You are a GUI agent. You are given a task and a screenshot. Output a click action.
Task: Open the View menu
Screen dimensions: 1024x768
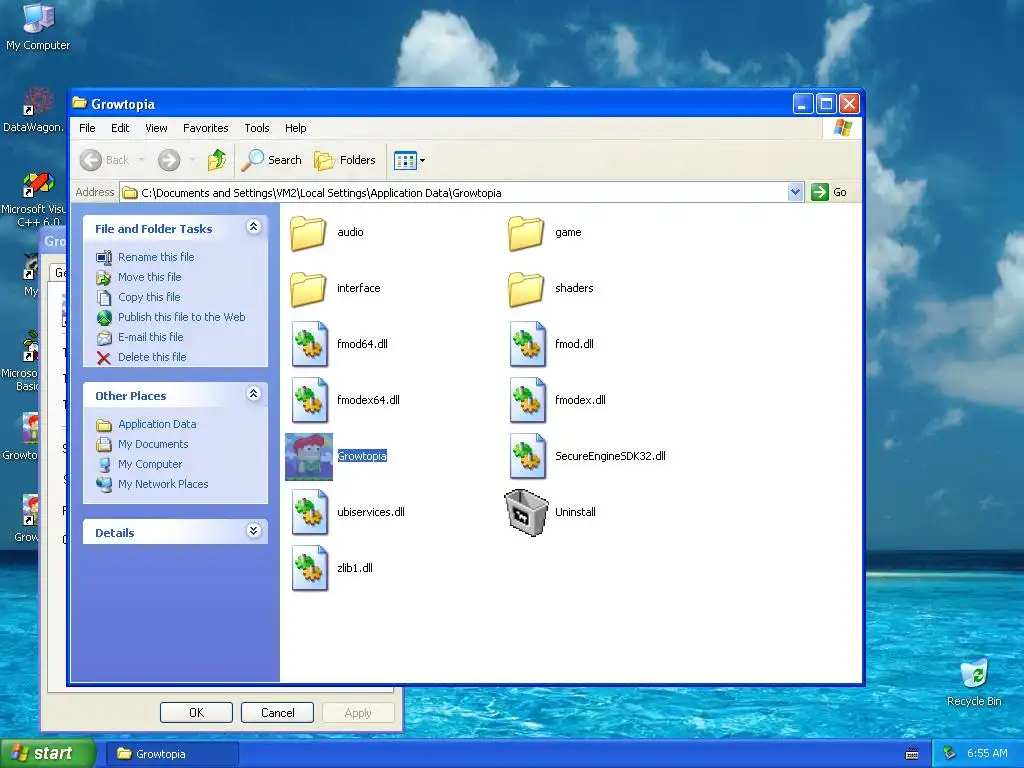click(x=156, y=128)
